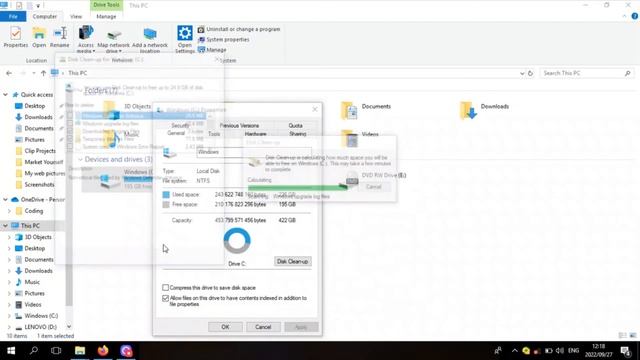Expand Windows (C:) in the navigation tree
This screenshot has width=640, height=360.
[x=9, y=316]
